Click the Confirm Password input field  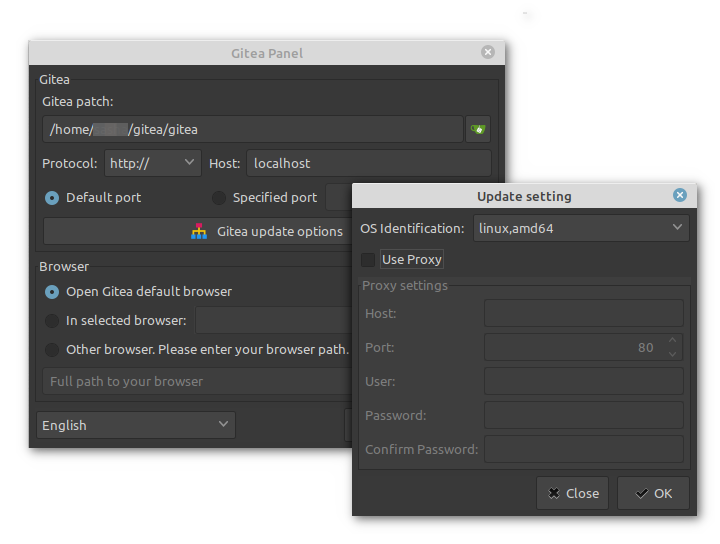tap(584, 449)
